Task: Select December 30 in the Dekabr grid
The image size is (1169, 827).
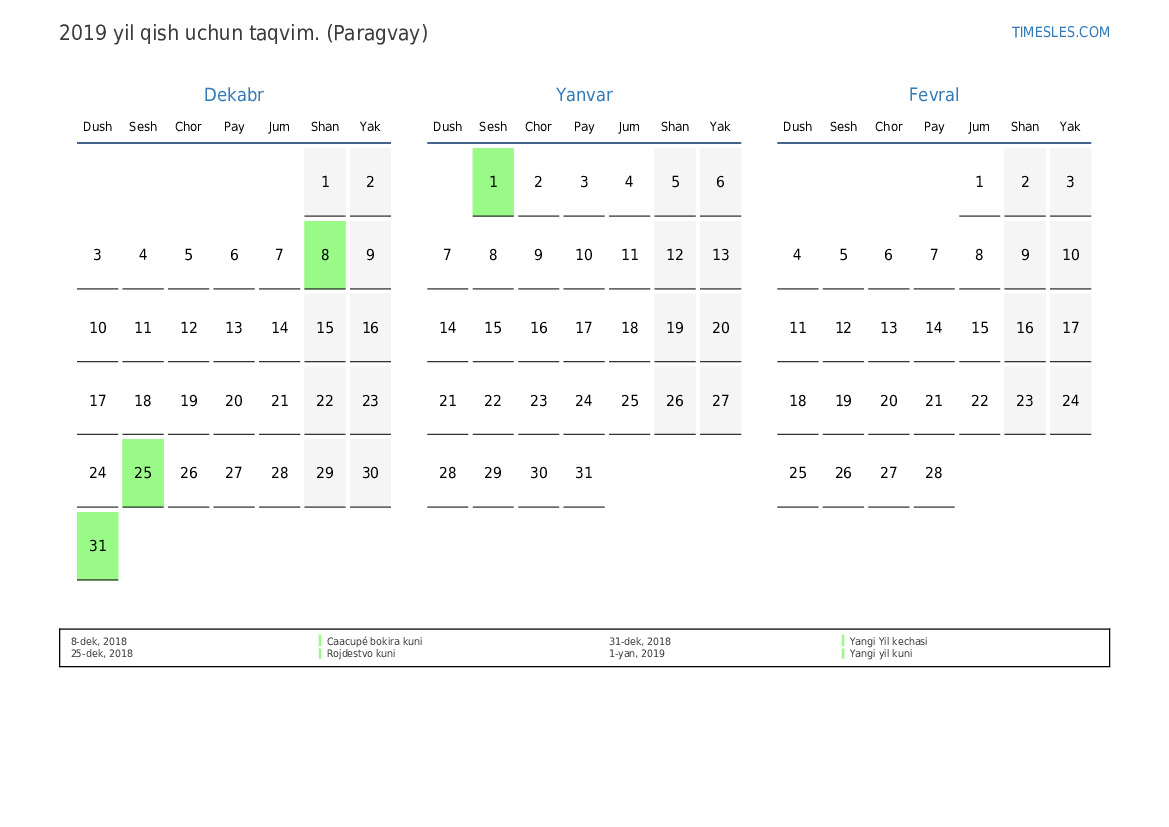Action: point(371,473)
